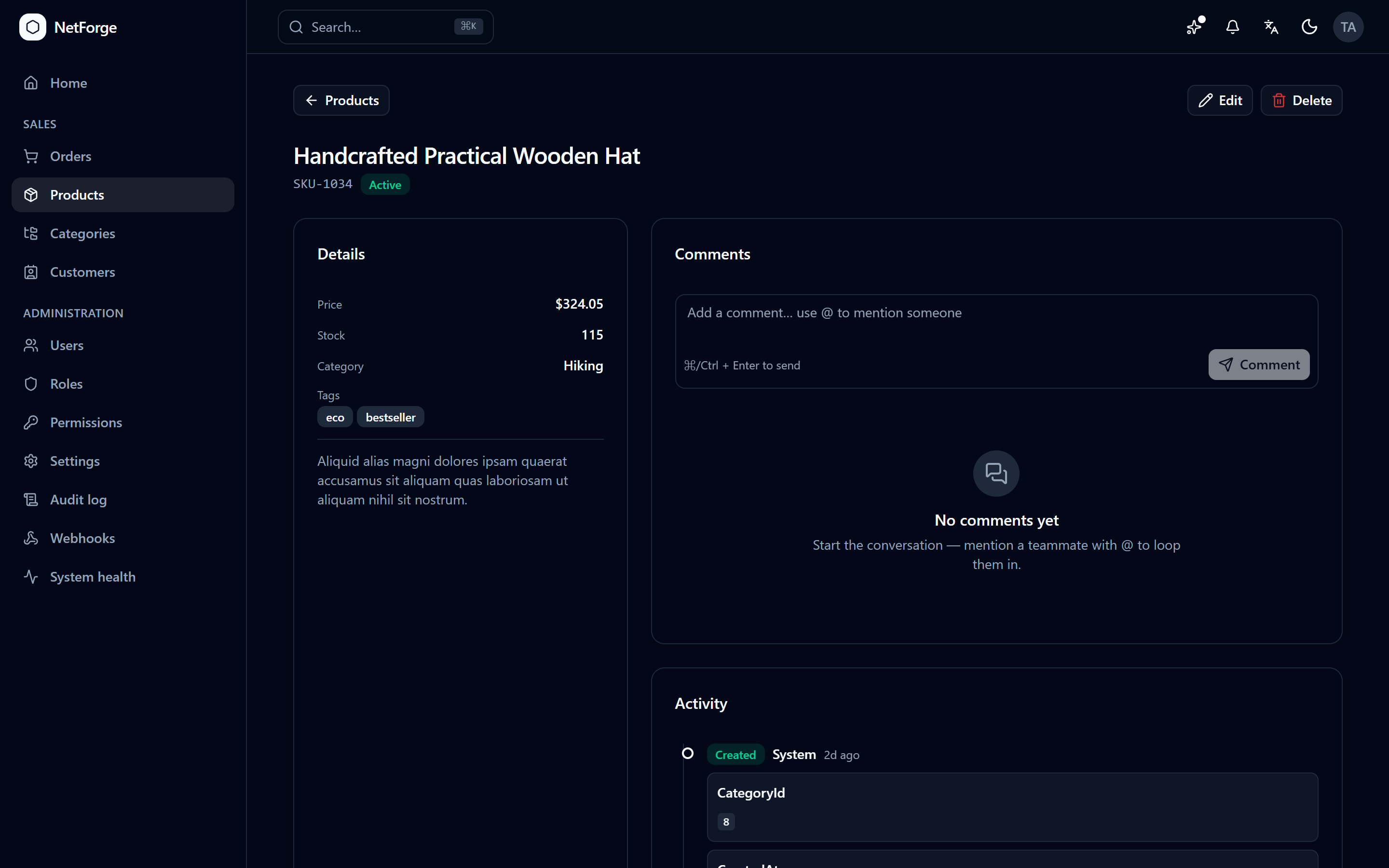Click the paper plane send icon
This screenshot has width=1389, height=868.
[x=1226, y=365]
